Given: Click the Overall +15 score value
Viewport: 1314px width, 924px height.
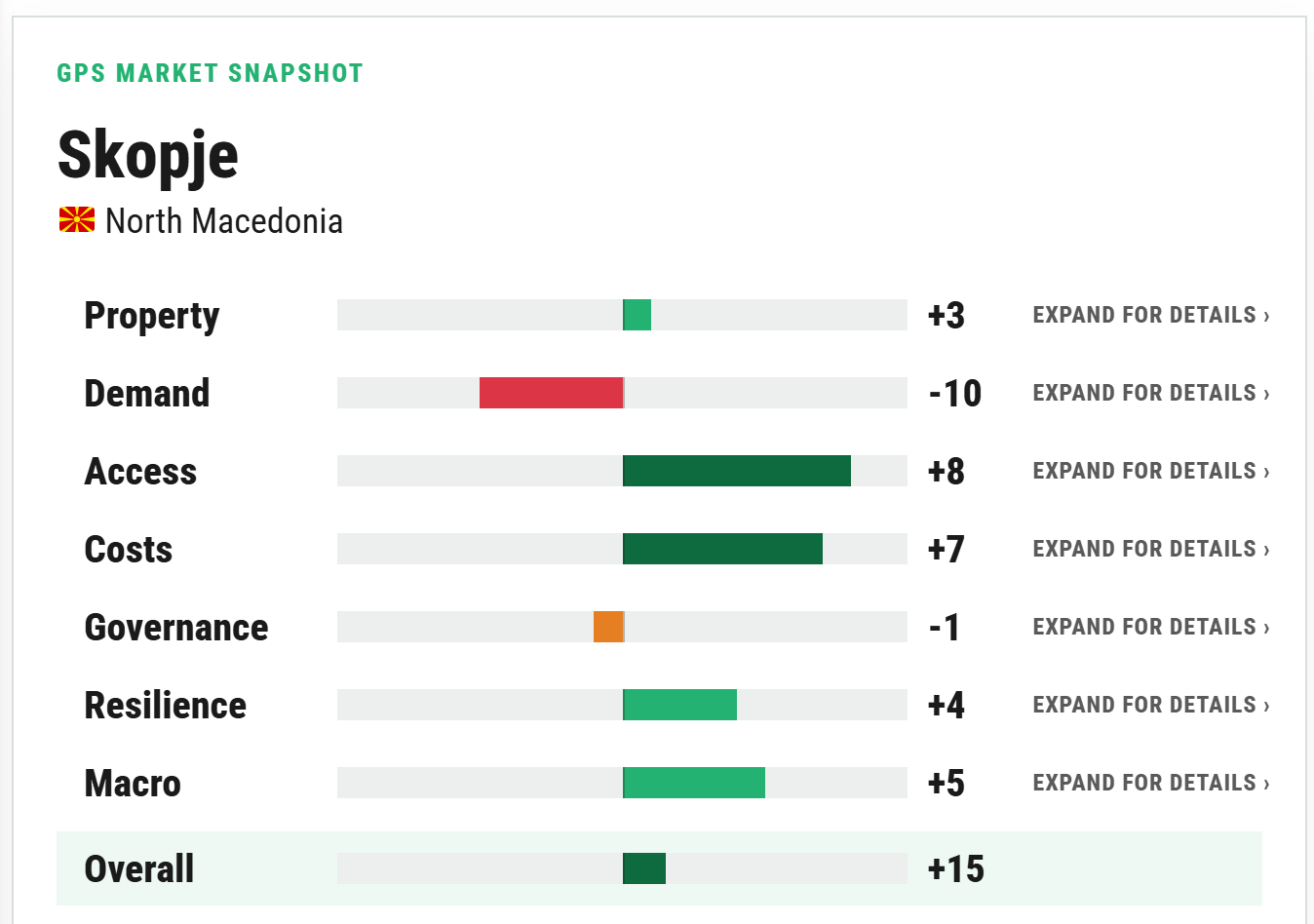Looking at the screenshot, I should [x=955, y=868].
